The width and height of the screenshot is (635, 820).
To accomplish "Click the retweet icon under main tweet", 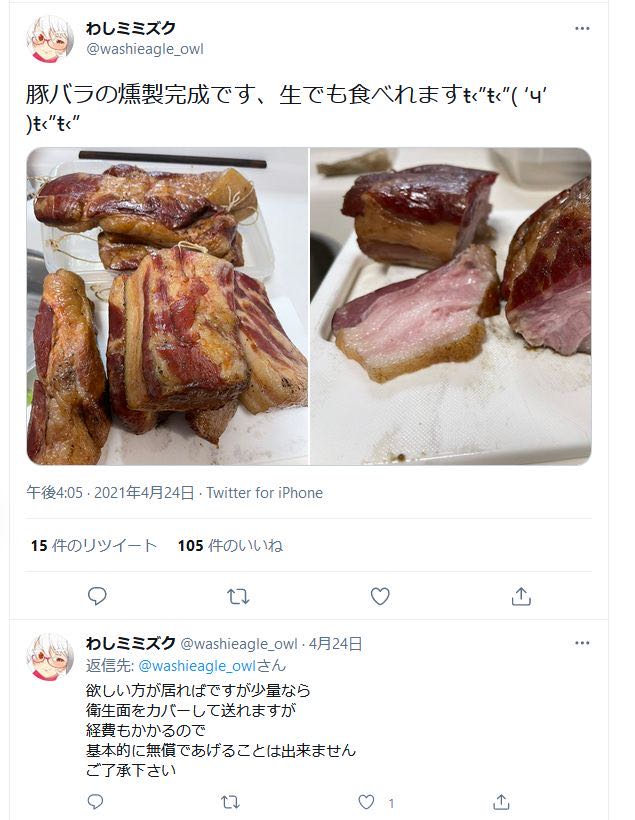I will (x=238, y=596).
